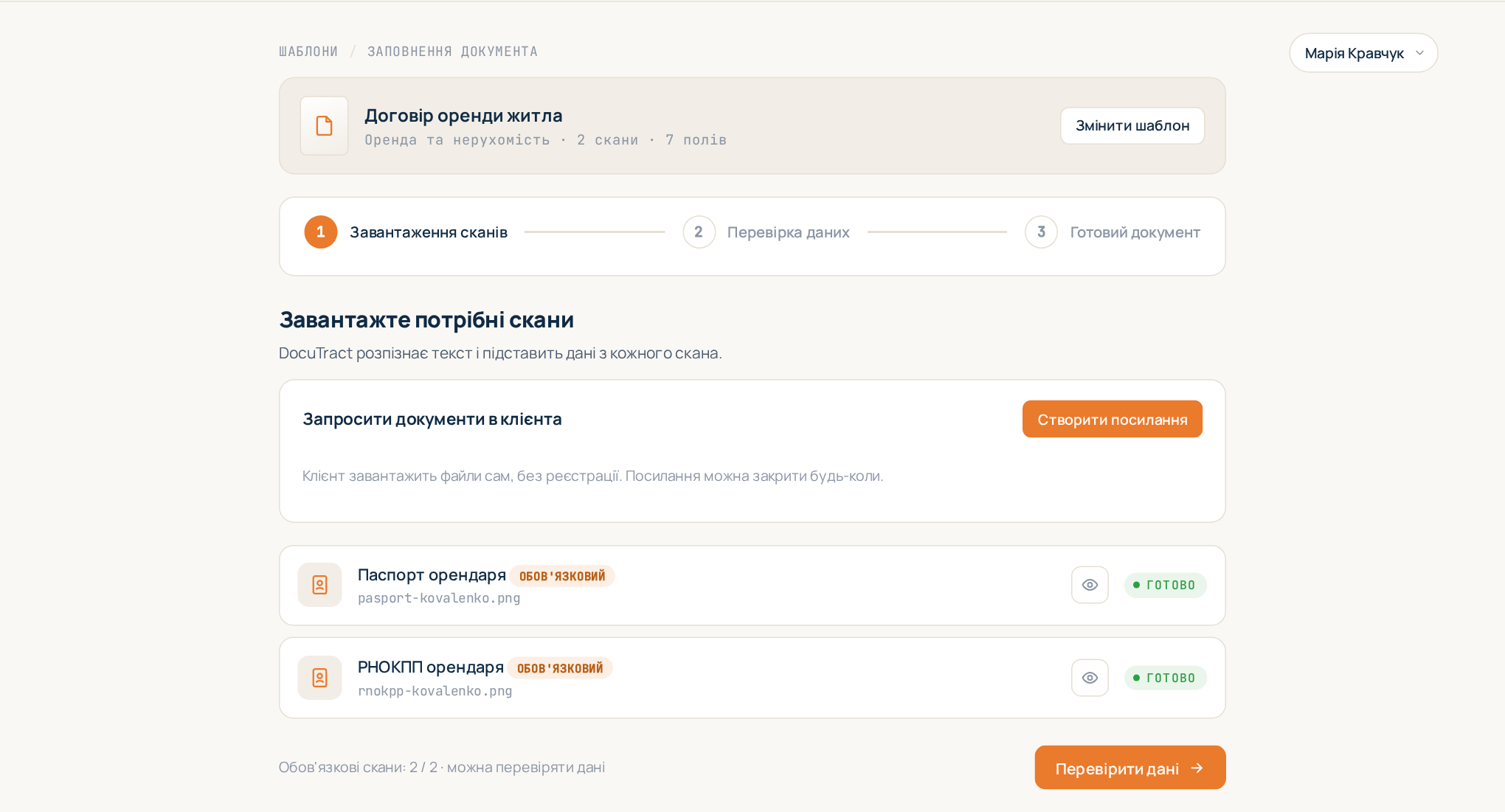Click Створити посилання button
This screenshot has width=1505, height=812.
click(1113, 419)
